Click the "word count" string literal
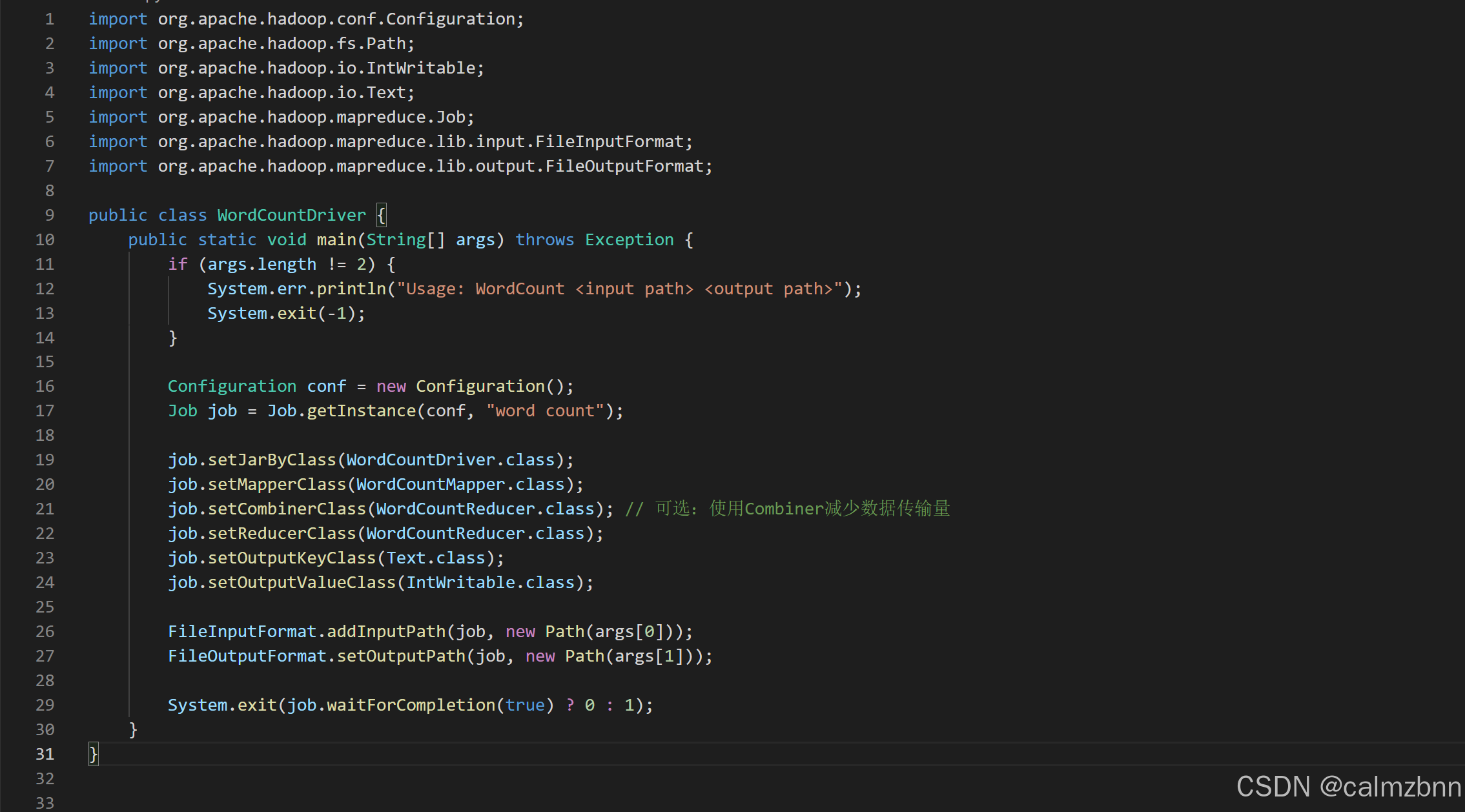1465x812 pixels. pos(545,411)
